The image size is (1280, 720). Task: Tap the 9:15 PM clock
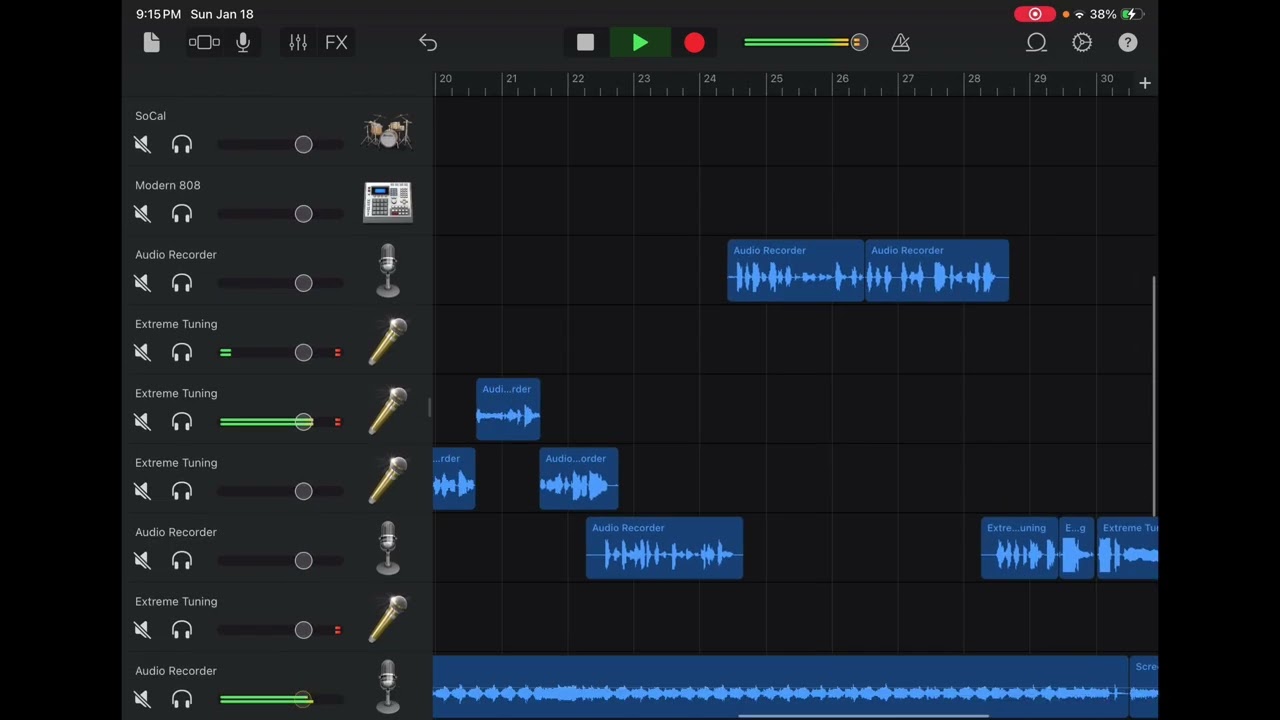pyautogui.click(x=159, y=14)
